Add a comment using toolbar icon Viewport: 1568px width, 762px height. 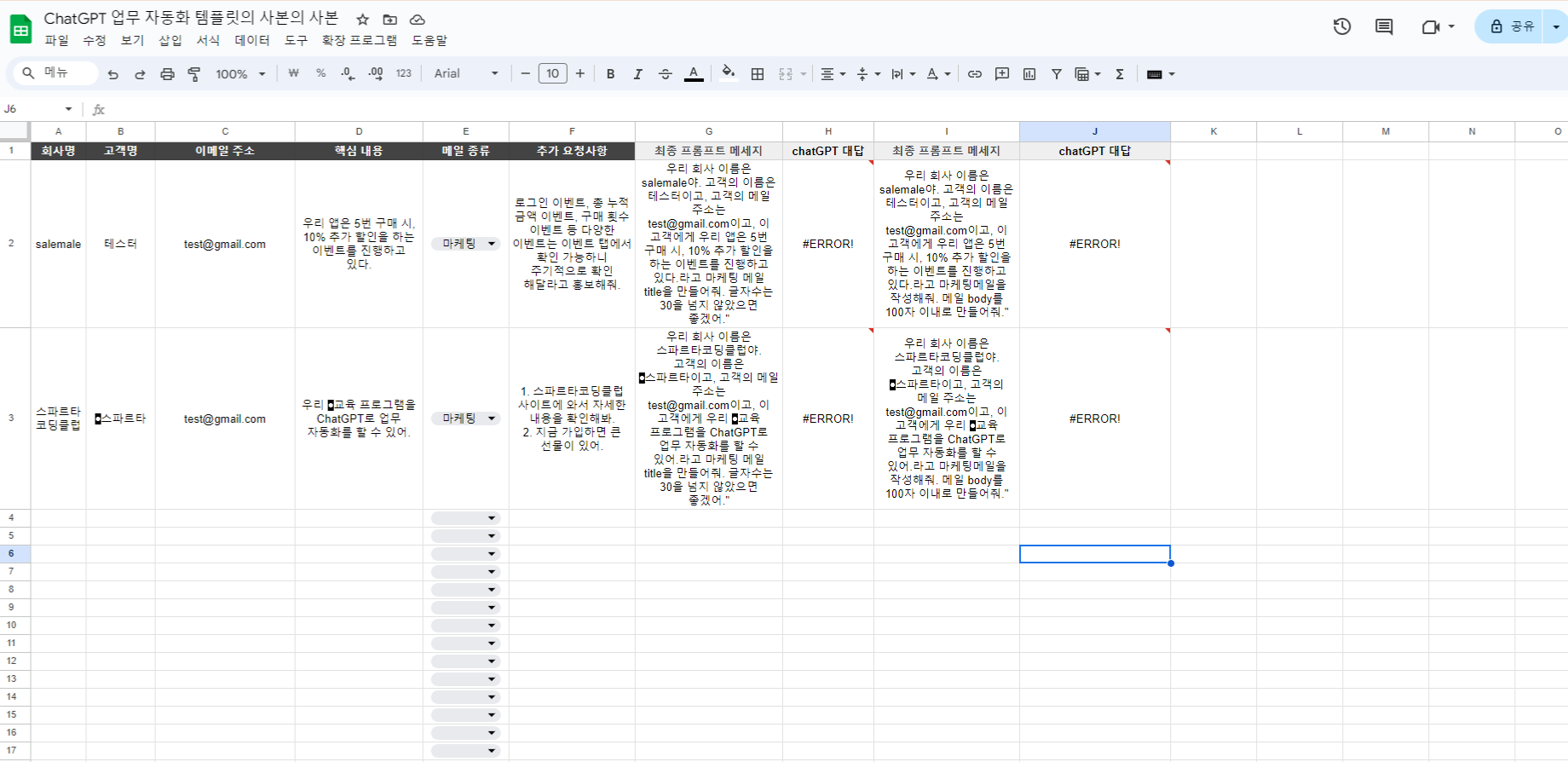tap(1002, 74)
